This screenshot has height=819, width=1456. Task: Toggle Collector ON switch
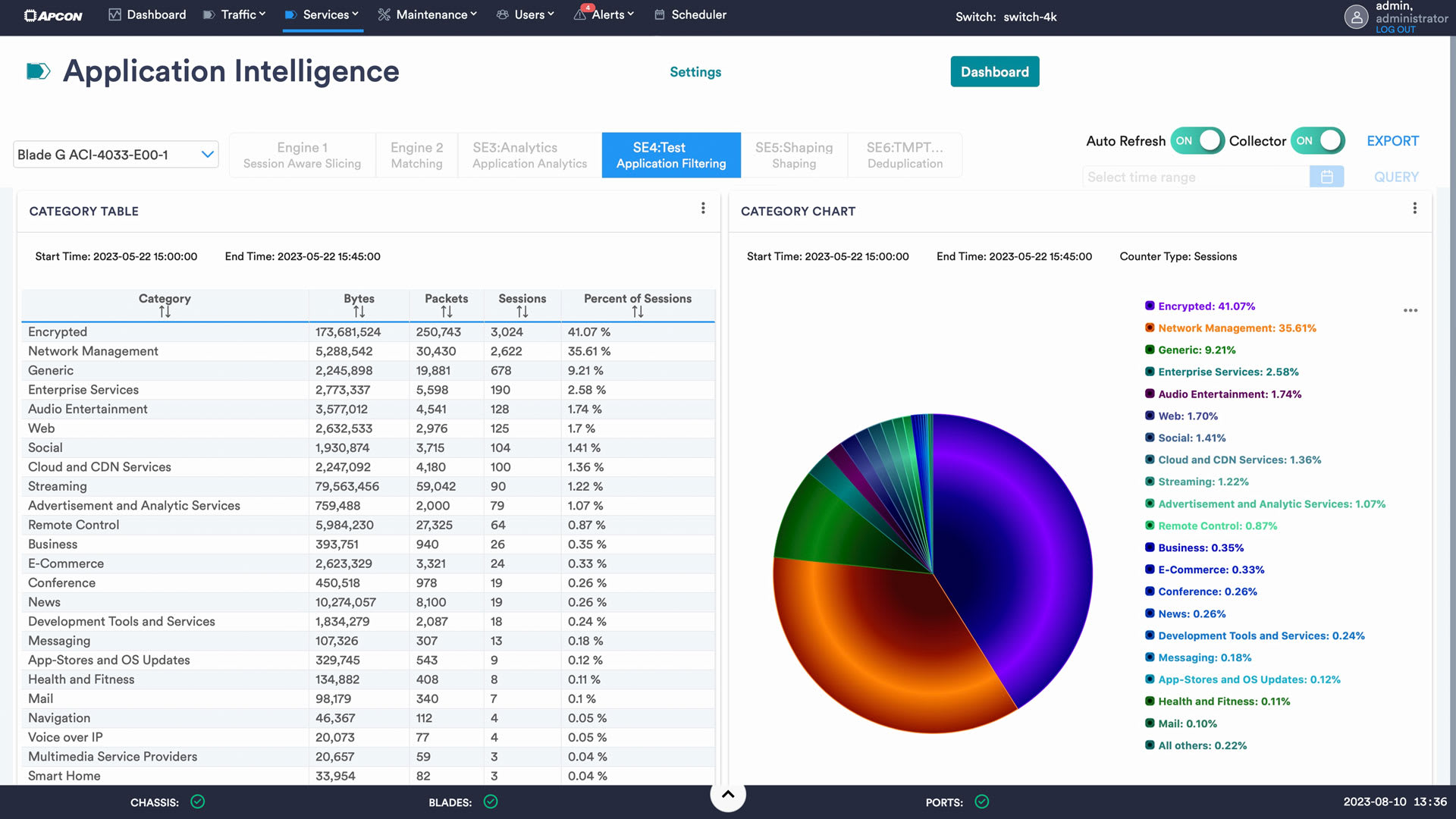[x=1319, y=141]
